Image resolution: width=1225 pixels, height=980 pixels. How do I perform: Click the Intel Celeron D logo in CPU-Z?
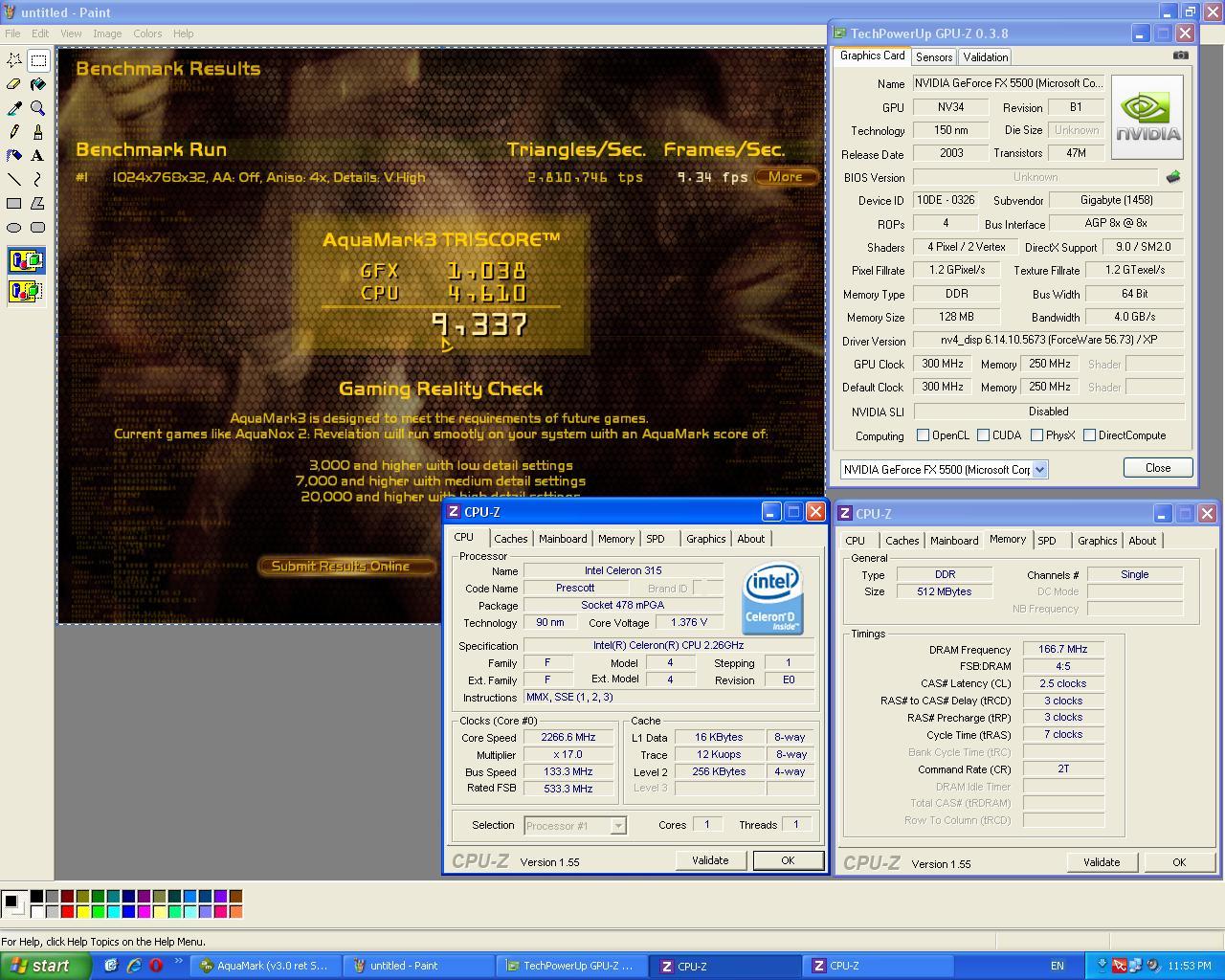point(772,598)
